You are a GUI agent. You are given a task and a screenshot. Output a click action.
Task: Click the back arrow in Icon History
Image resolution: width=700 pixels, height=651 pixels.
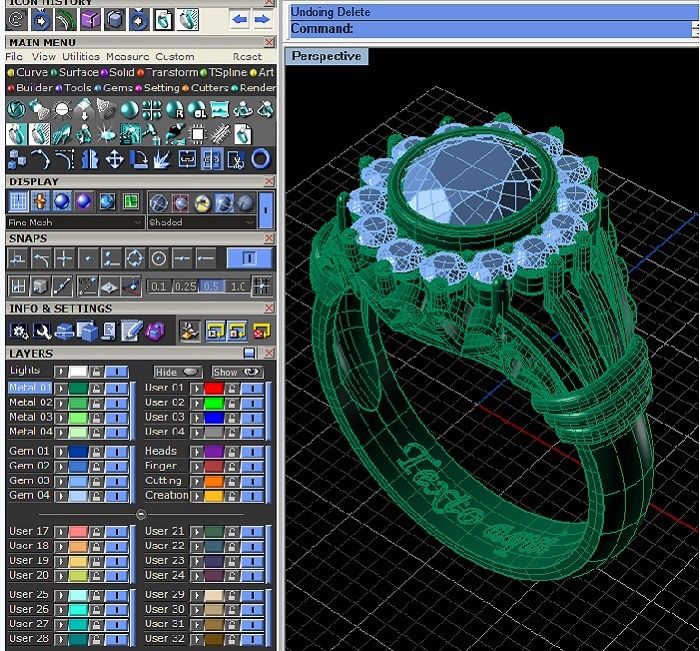coord(239,19)
